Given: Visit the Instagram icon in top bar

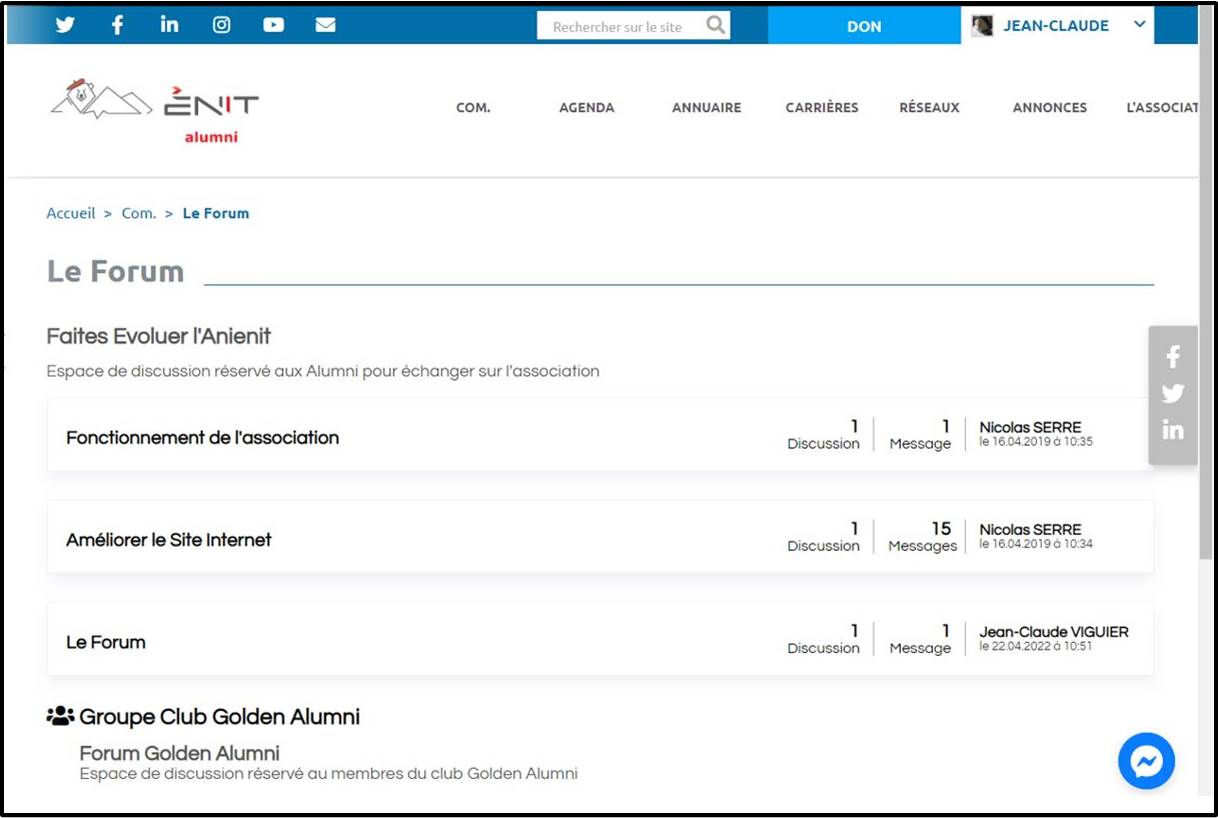Looking at the screenshot, I should coord(221,25).
